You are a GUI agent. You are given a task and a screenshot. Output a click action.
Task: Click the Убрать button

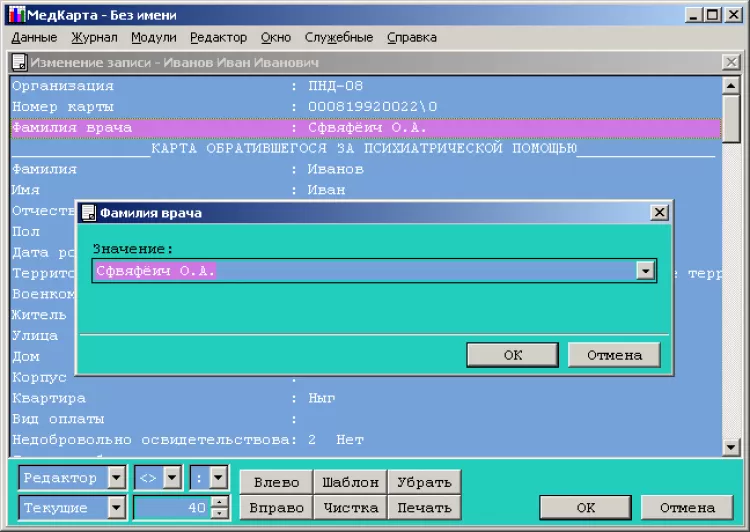coord(424,482)
